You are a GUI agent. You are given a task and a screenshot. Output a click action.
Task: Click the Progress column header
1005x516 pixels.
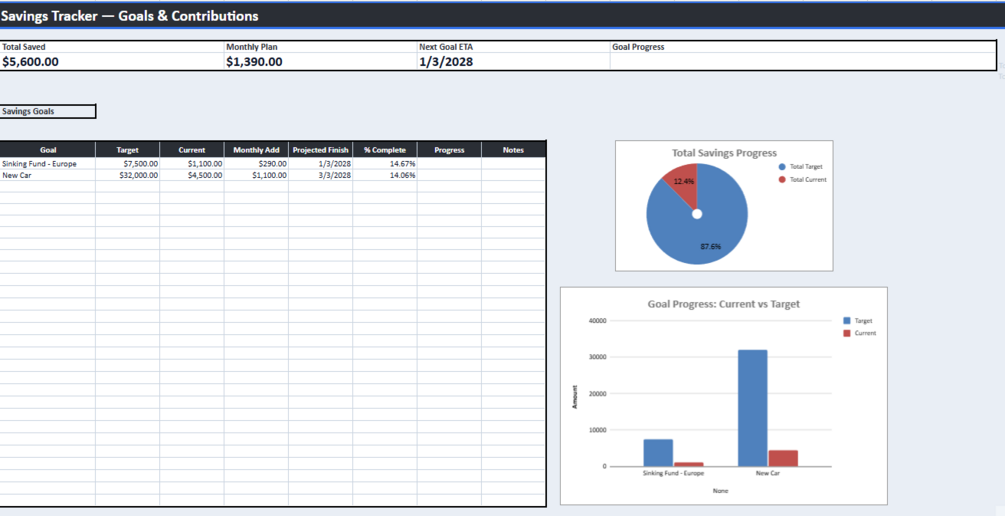(449, 150)
